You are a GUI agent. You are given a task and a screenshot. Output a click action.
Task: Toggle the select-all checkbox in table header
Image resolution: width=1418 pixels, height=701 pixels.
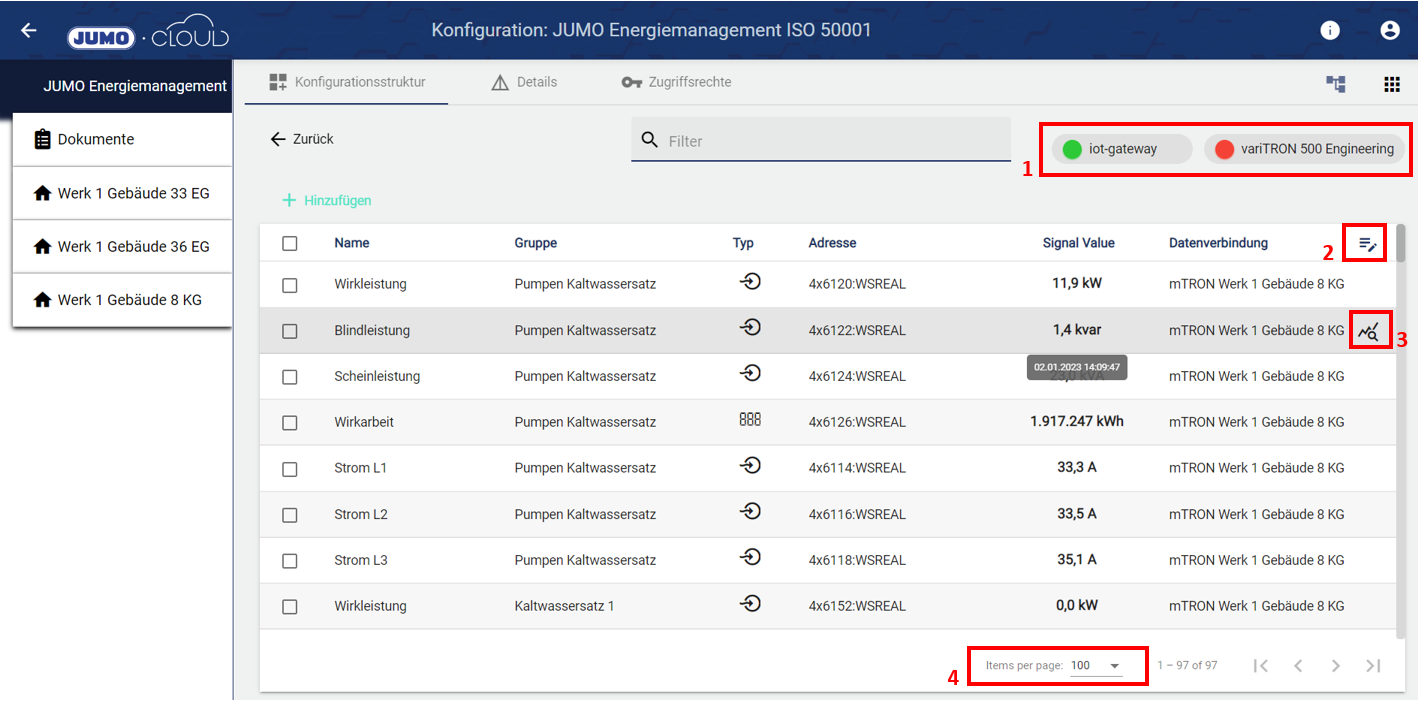click(290, 243)
